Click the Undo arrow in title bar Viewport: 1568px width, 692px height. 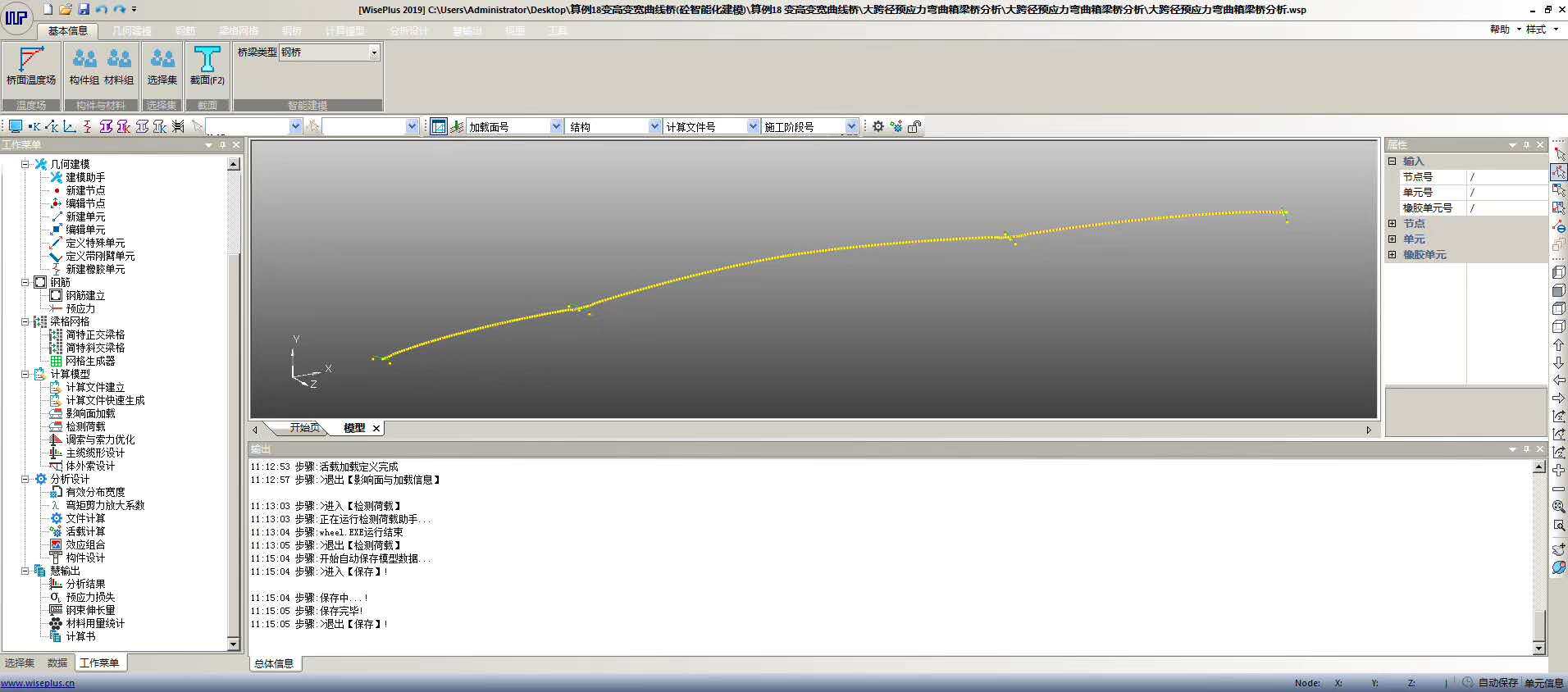click(102, 9)
